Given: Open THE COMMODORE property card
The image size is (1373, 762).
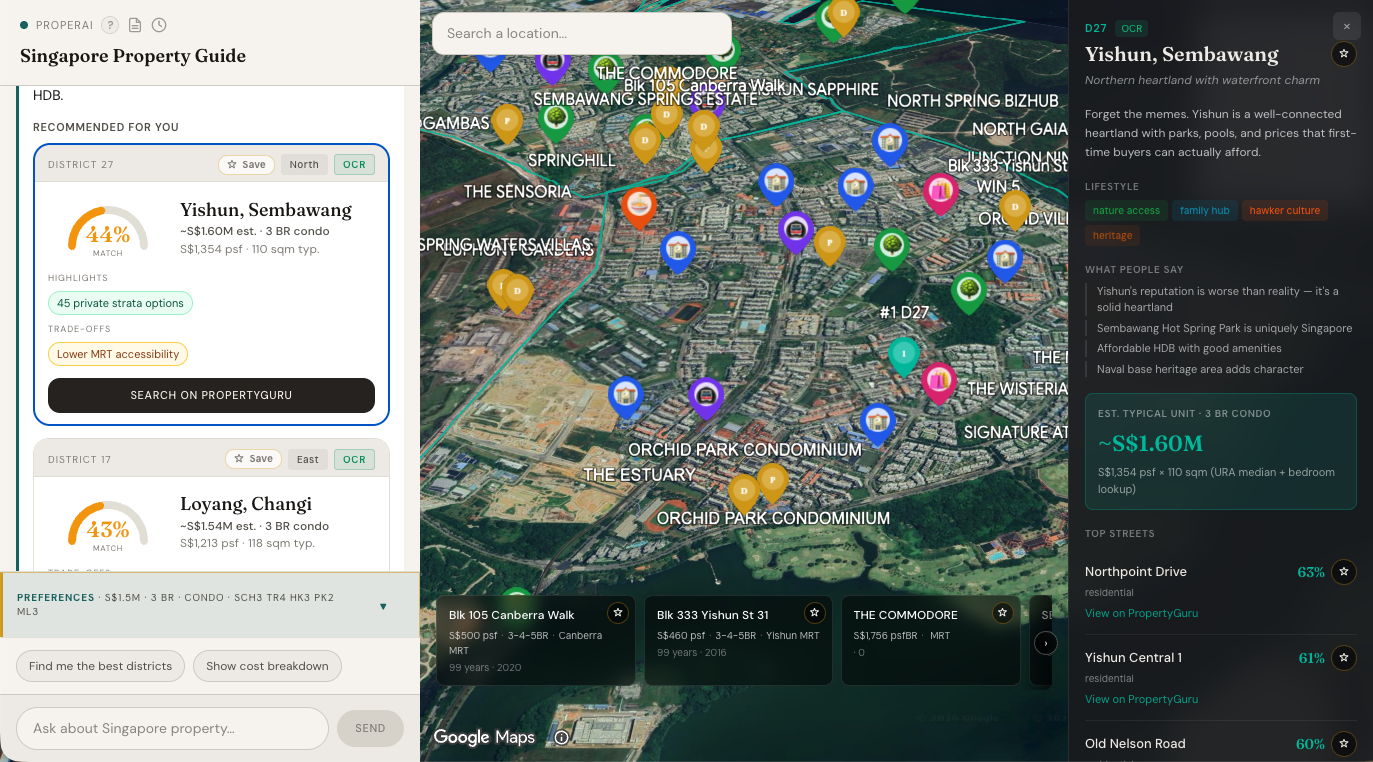Looking at the screenshot, I should point(931,641).
